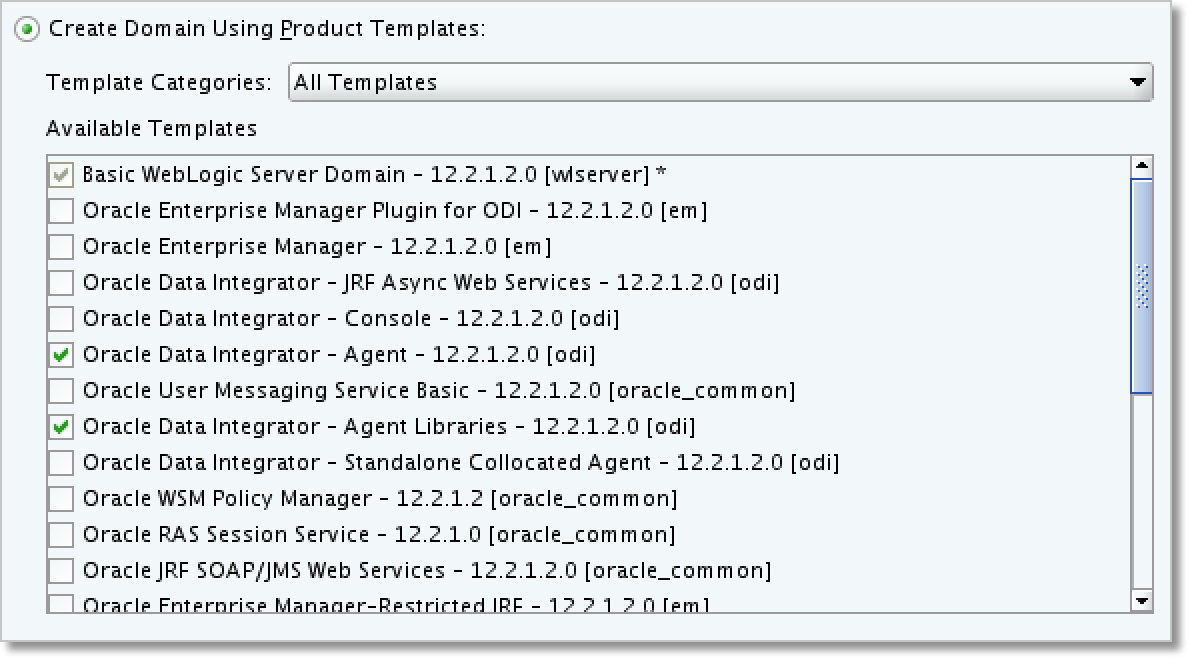Screen dimensions: 1188x658
Task: Check Oracle Enterprise Manager Plugin for ODI
Action: pyautogui.click(x=61, y=211)
